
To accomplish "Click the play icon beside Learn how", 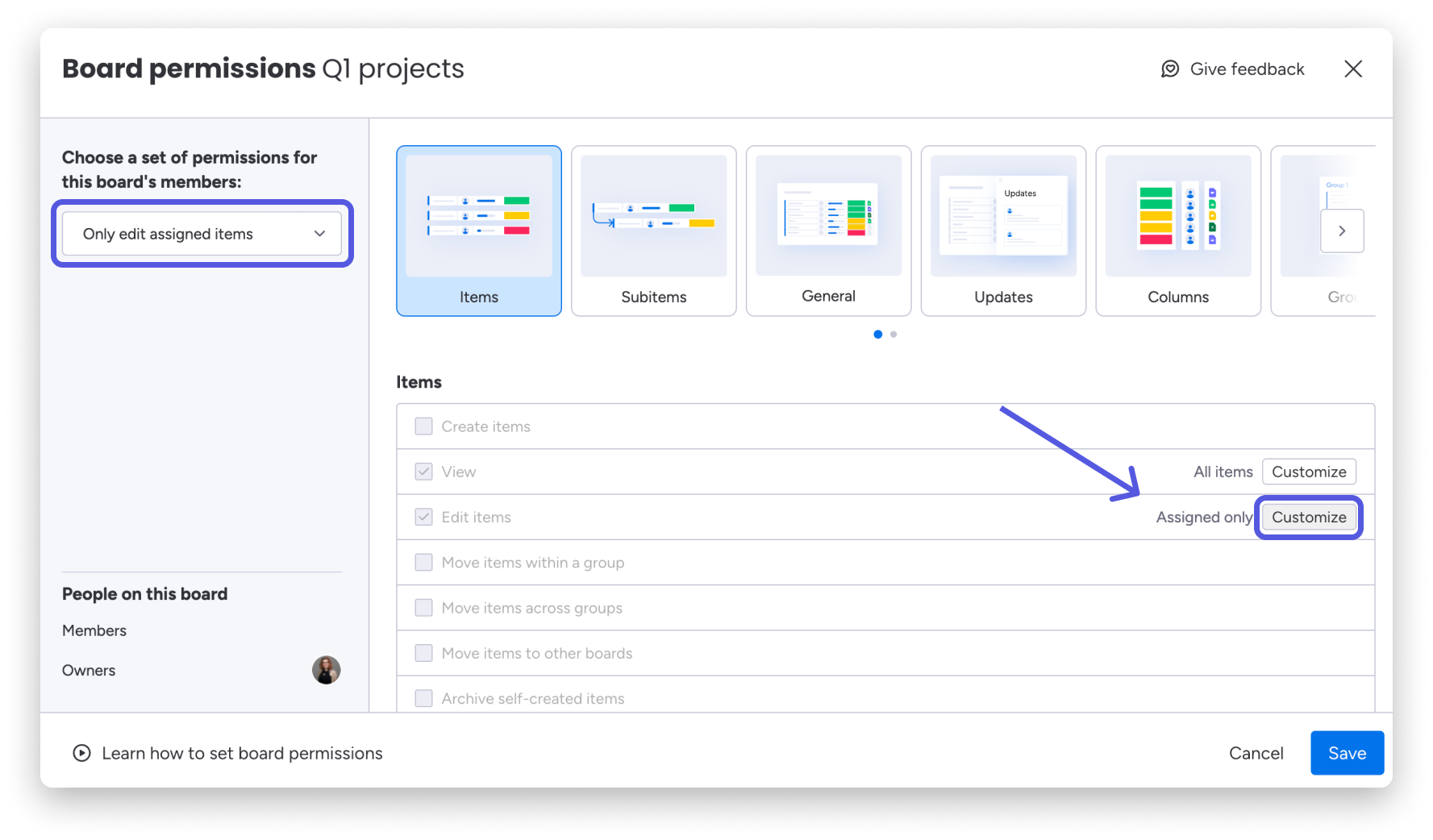I will (x=81, y=753).
